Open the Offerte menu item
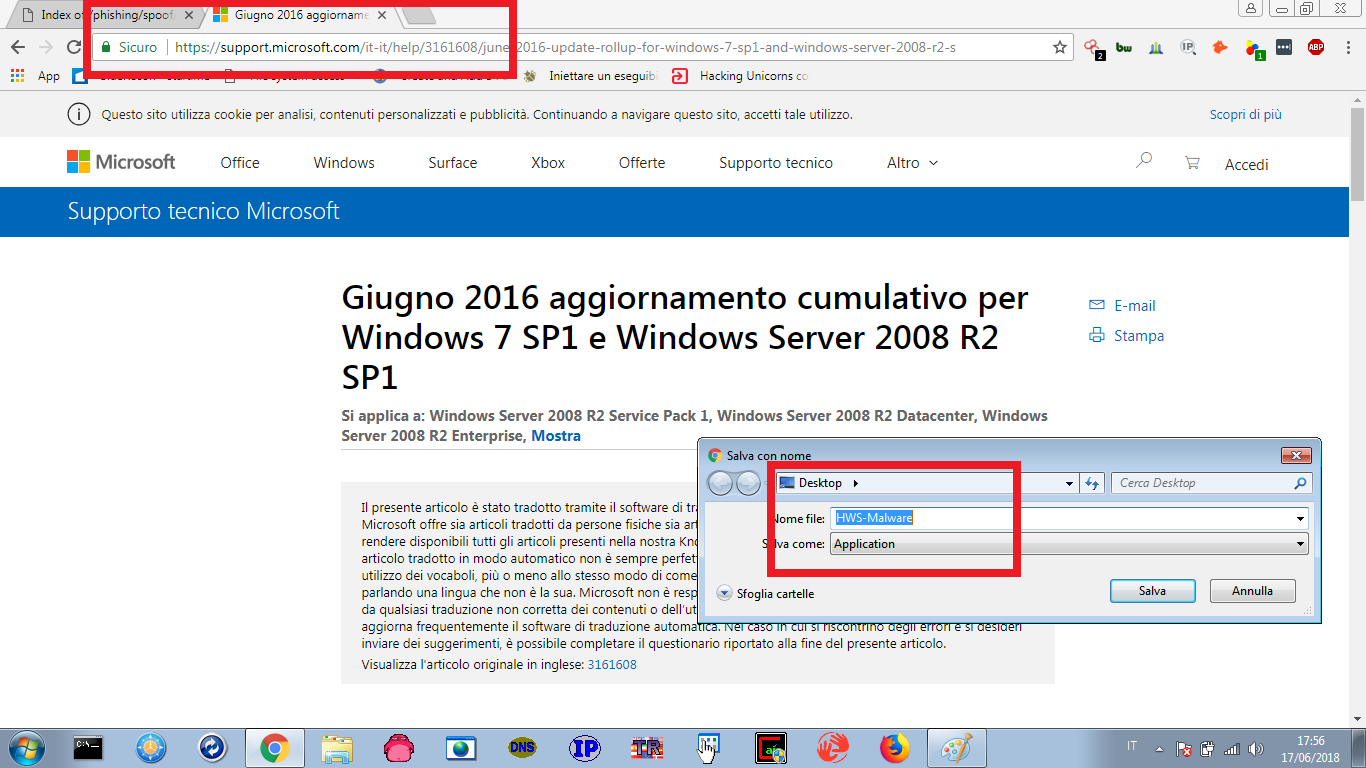This screenshot has width=1366, height=768. [x=642, y=163]
